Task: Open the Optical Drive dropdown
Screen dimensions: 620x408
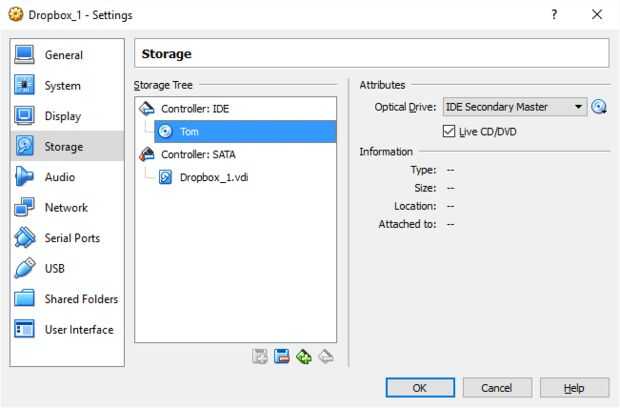Action: tap(515, 107)
